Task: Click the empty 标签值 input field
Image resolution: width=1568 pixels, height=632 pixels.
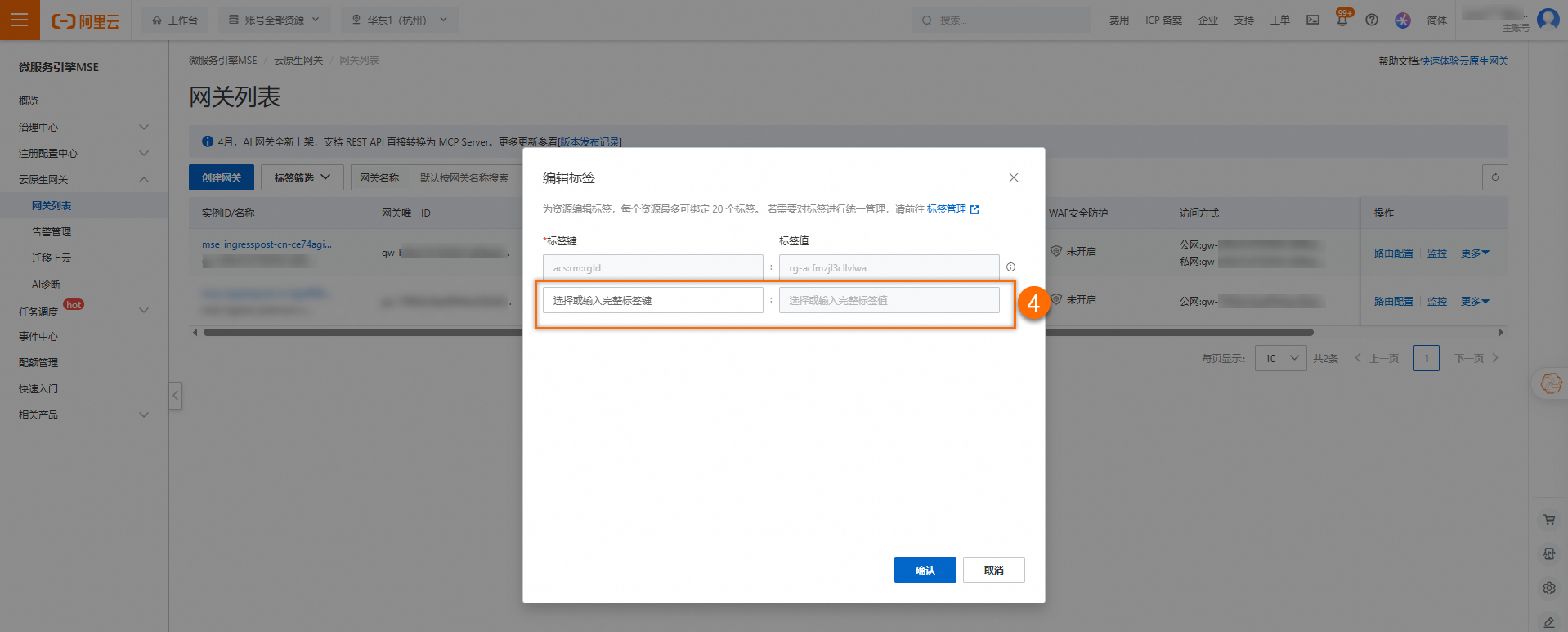Action: (889, 300)
